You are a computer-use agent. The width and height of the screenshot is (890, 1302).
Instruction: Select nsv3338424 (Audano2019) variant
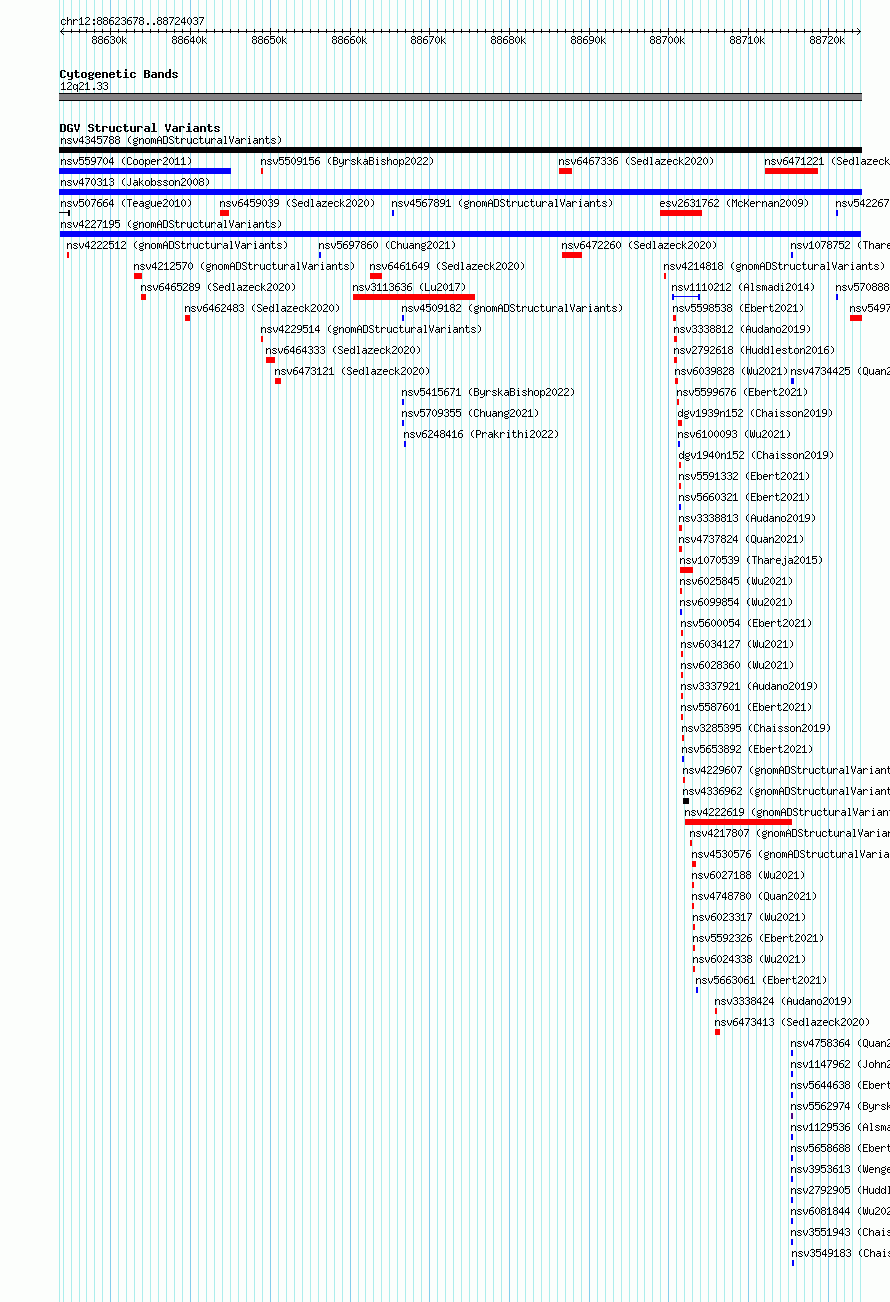pyautogui.click(x=783, y=1001)
